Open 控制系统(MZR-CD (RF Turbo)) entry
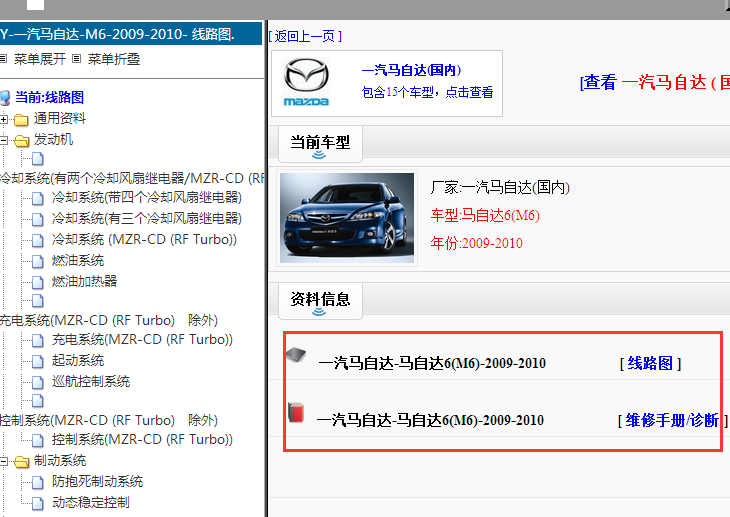The image size is (730, 517). pyautogui.click(x=142, y=440)
